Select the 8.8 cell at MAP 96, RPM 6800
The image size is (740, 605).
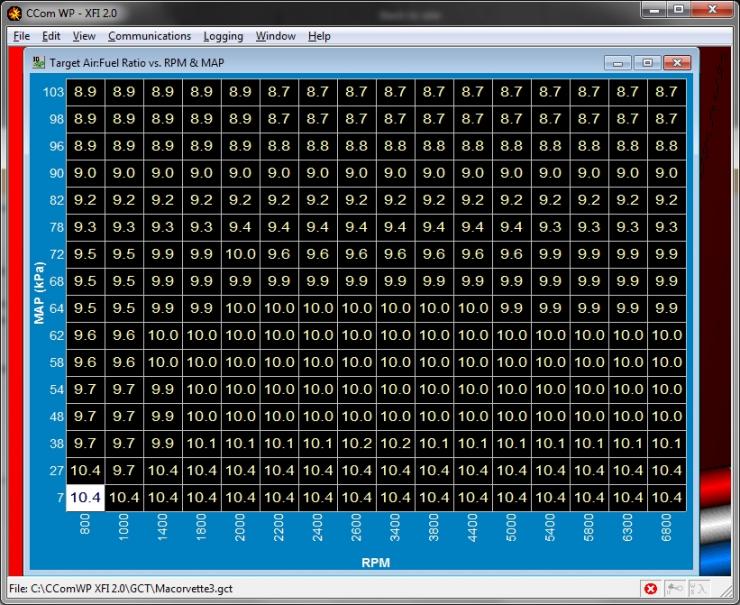(x=666, y=146)
